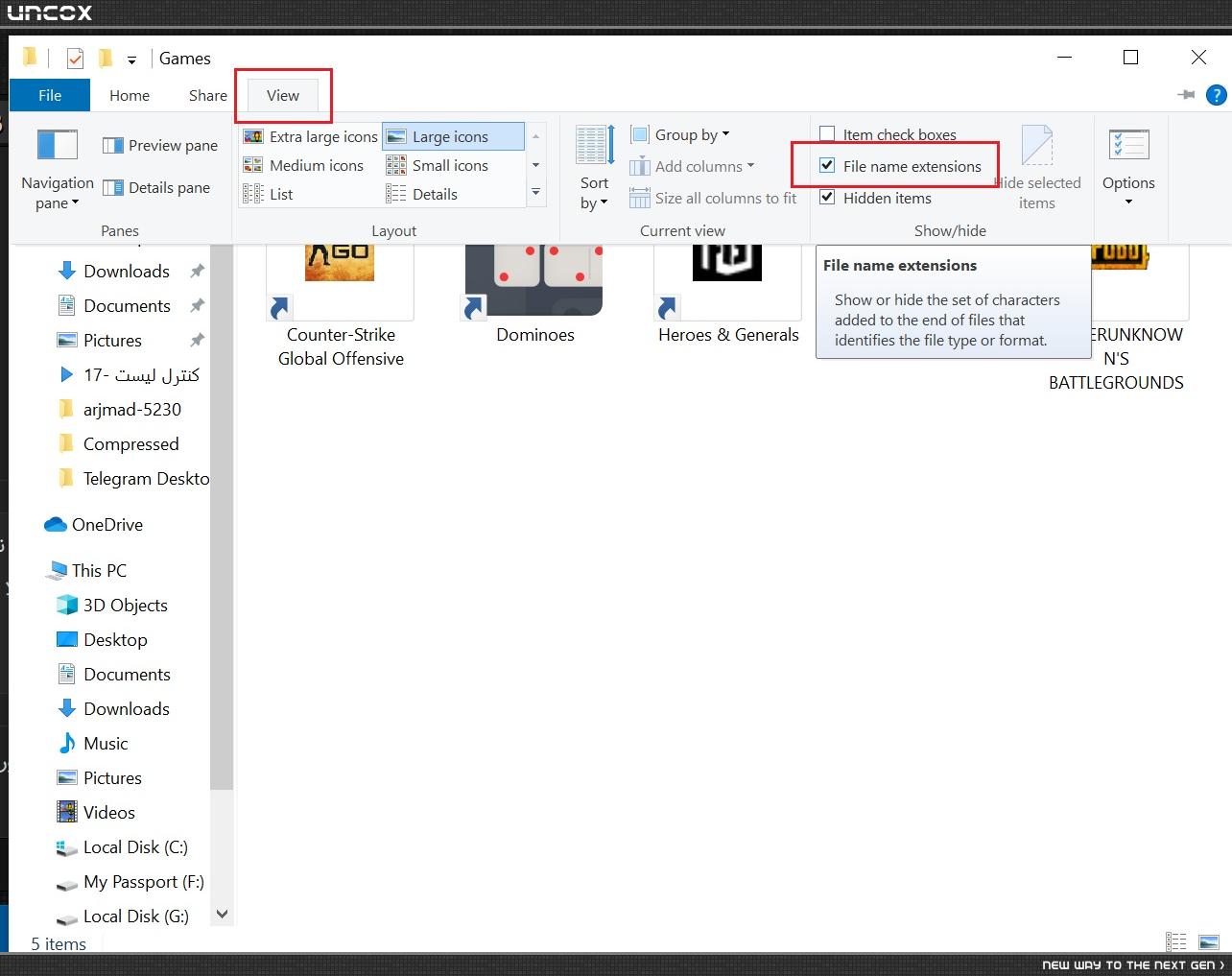
Task: Open the Group by dropdown
Action: 679,134
